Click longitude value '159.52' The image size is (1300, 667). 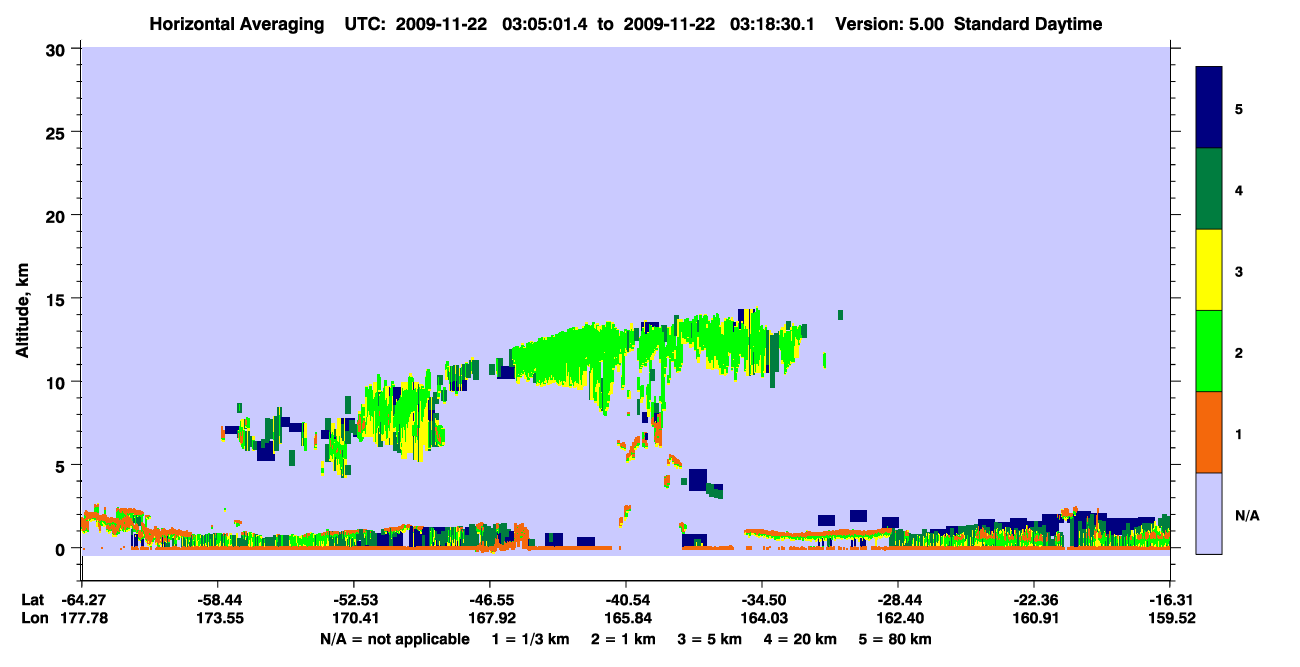(x=1170, y=617)
